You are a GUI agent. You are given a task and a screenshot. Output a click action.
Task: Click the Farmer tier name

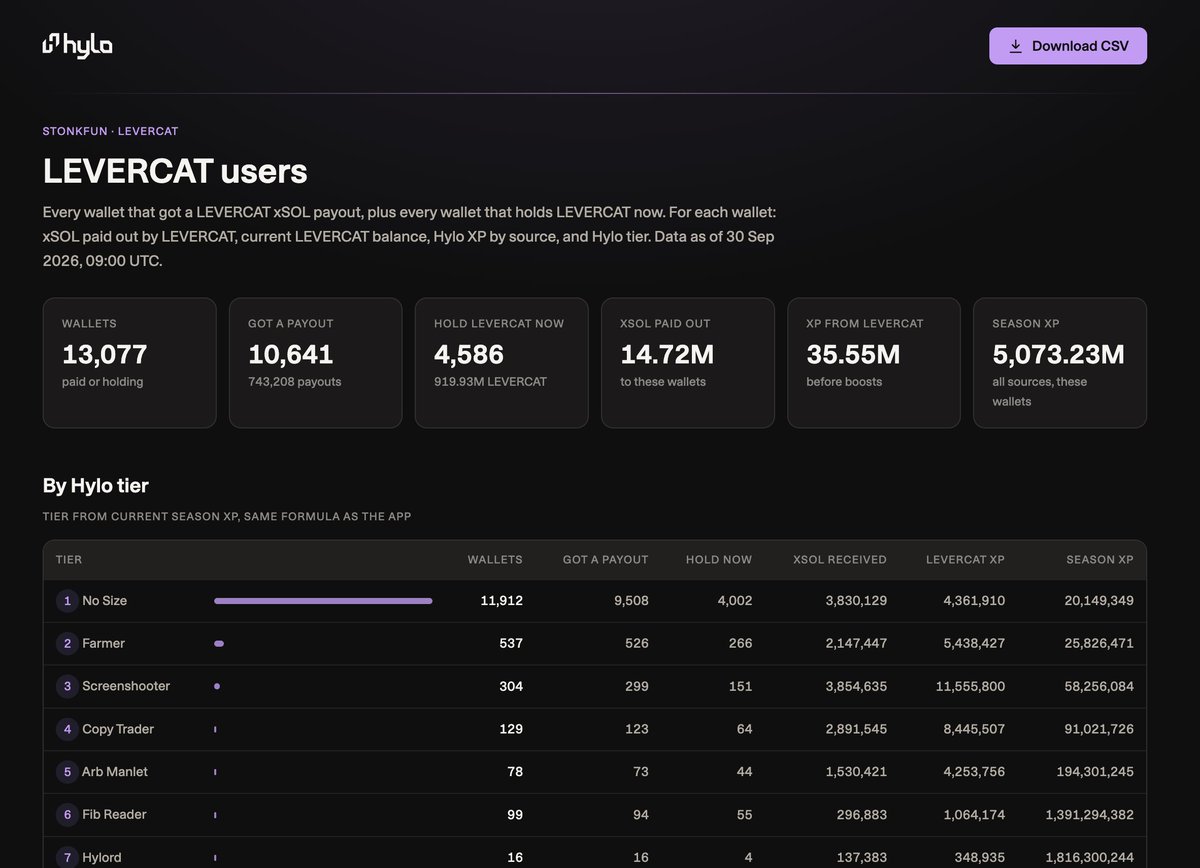103,644
